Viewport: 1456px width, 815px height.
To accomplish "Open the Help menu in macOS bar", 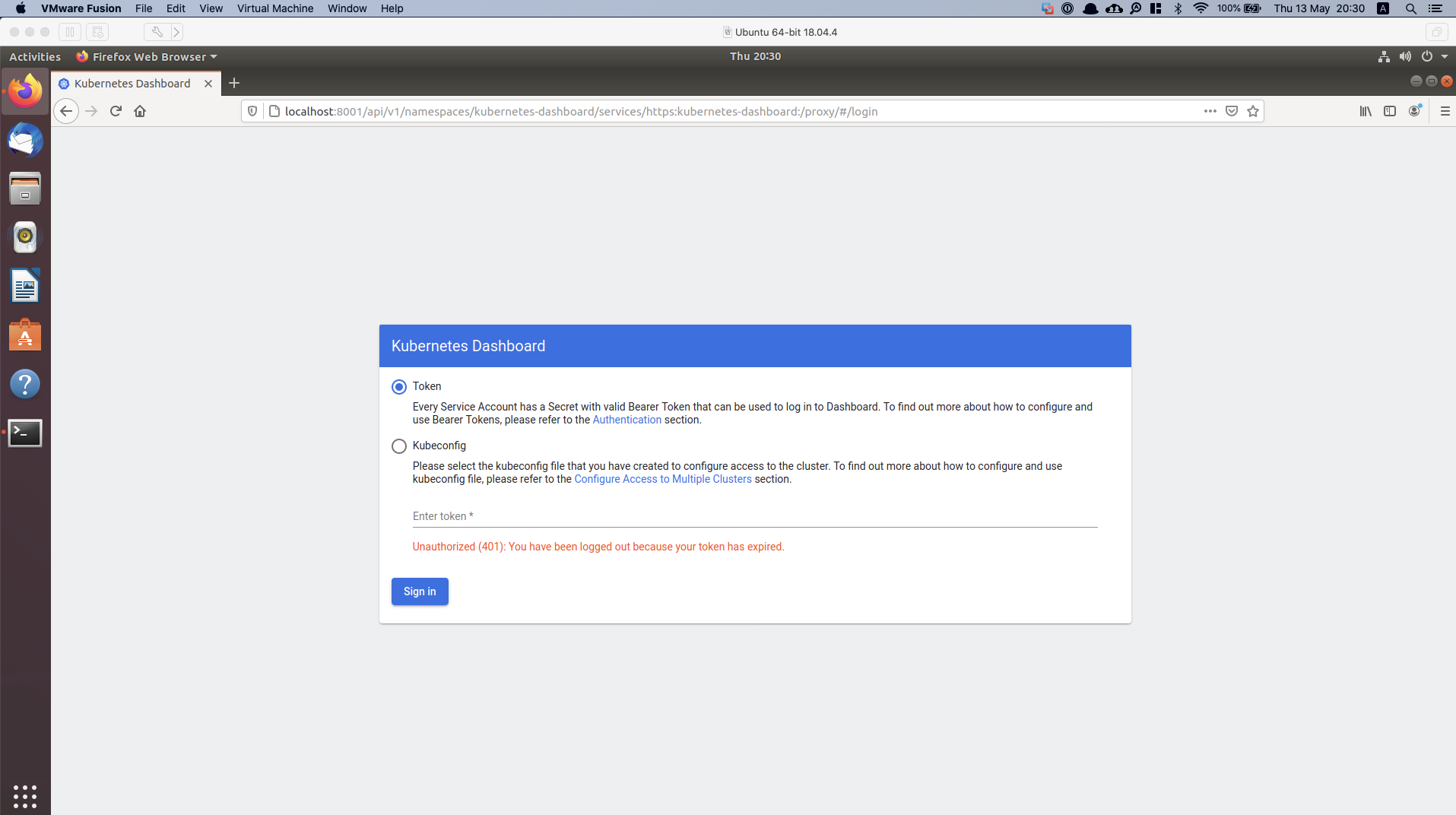I will pos(392,8).
